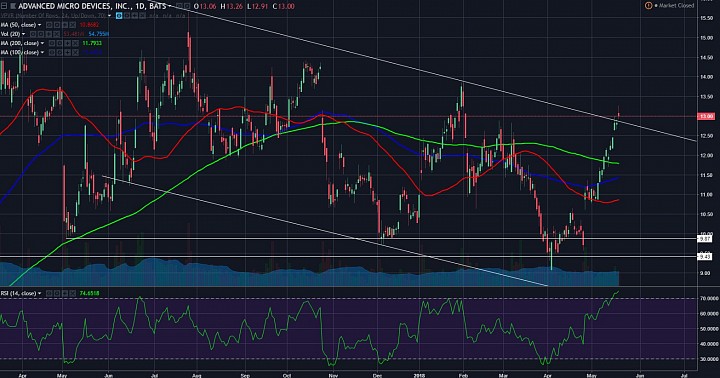This screenshot has height=378, width=720.
Task: Remove the MA (50, close) indicator with X icon
Action: (x=73, y=25)
